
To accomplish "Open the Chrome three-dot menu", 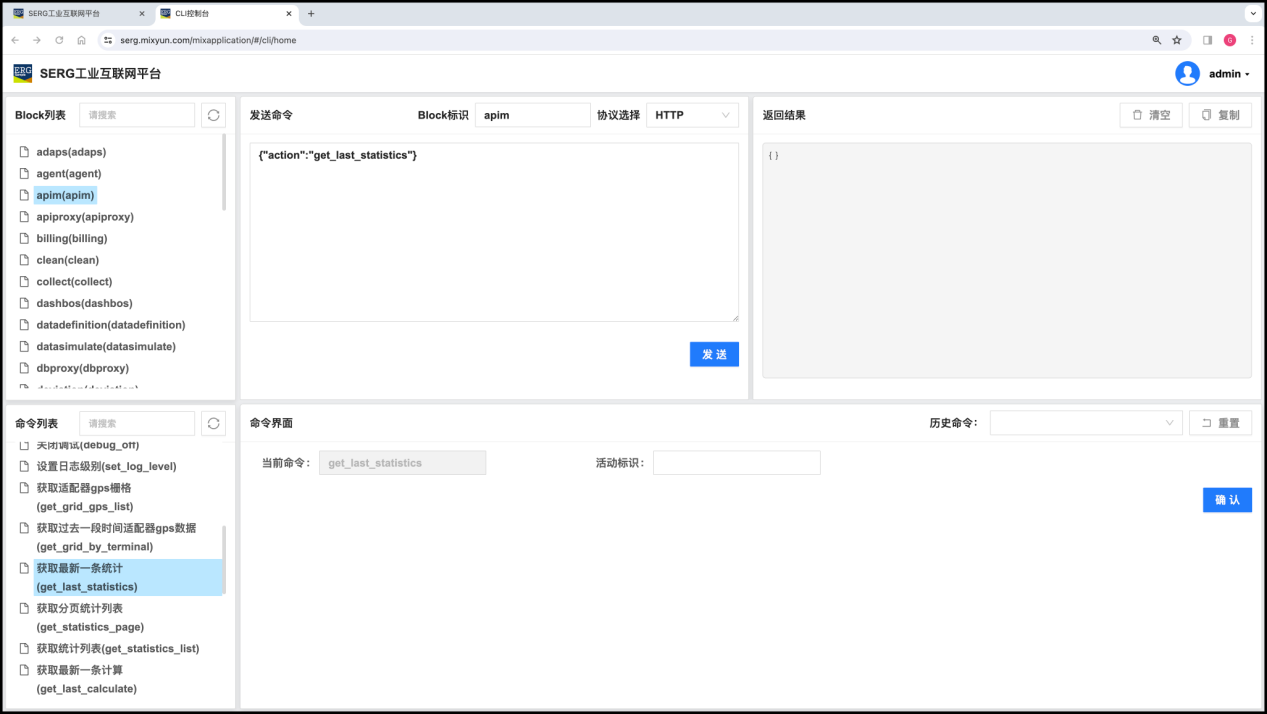I will [1251, 40].
